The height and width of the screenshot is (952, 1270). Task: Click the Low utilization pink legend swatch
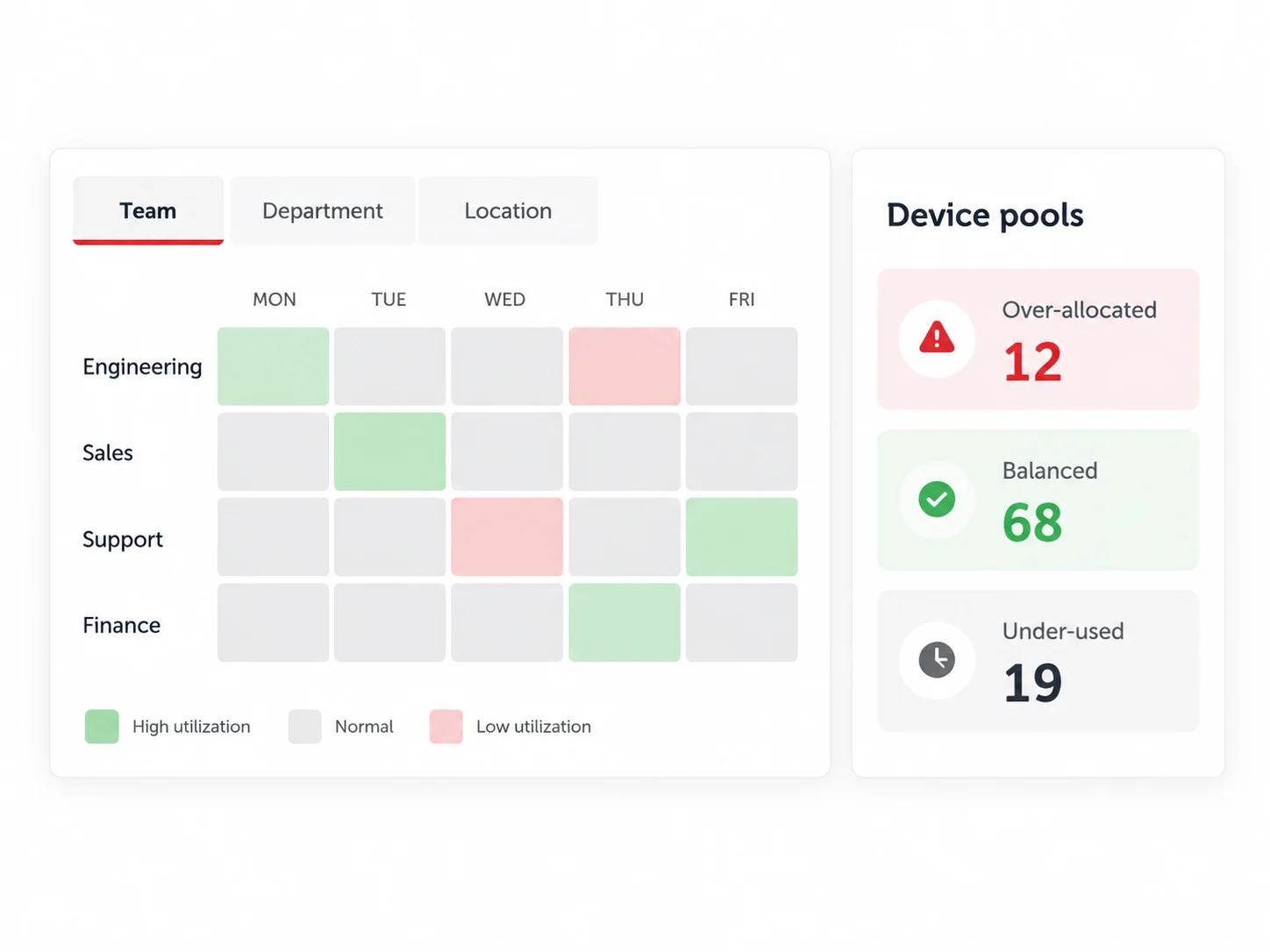[446, 727]
